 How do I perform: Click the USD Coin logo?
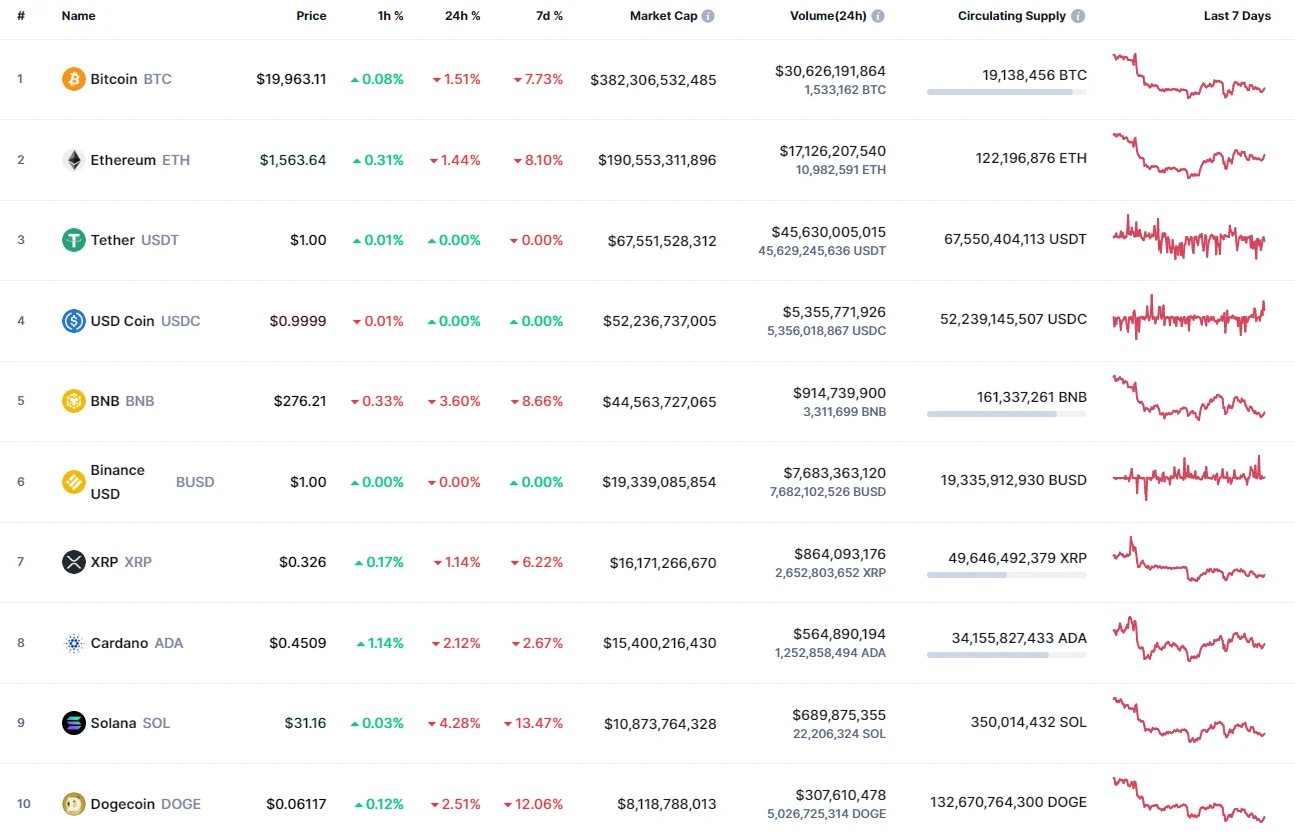coord(72,320)
